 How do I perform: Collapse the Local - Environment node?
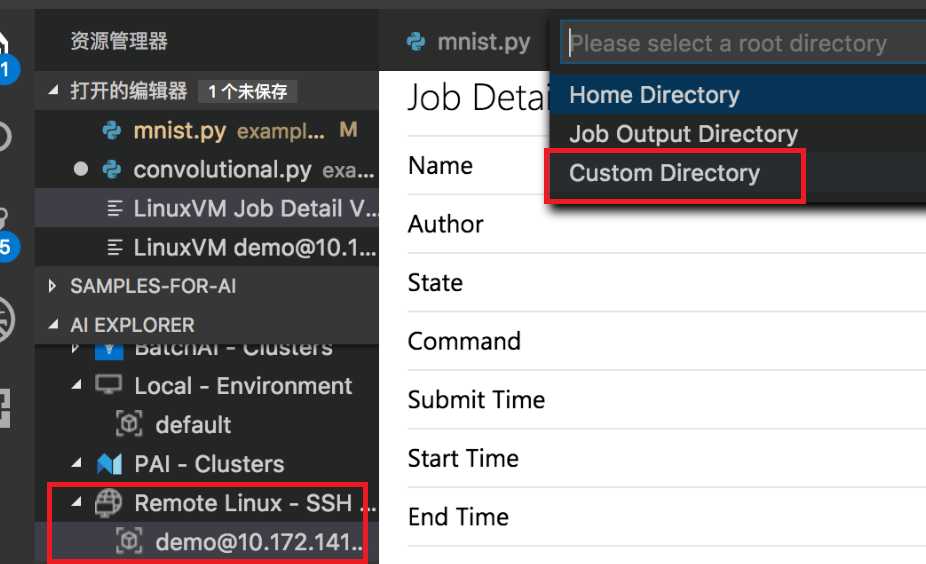pyautogui.click(x=77, y=386)
